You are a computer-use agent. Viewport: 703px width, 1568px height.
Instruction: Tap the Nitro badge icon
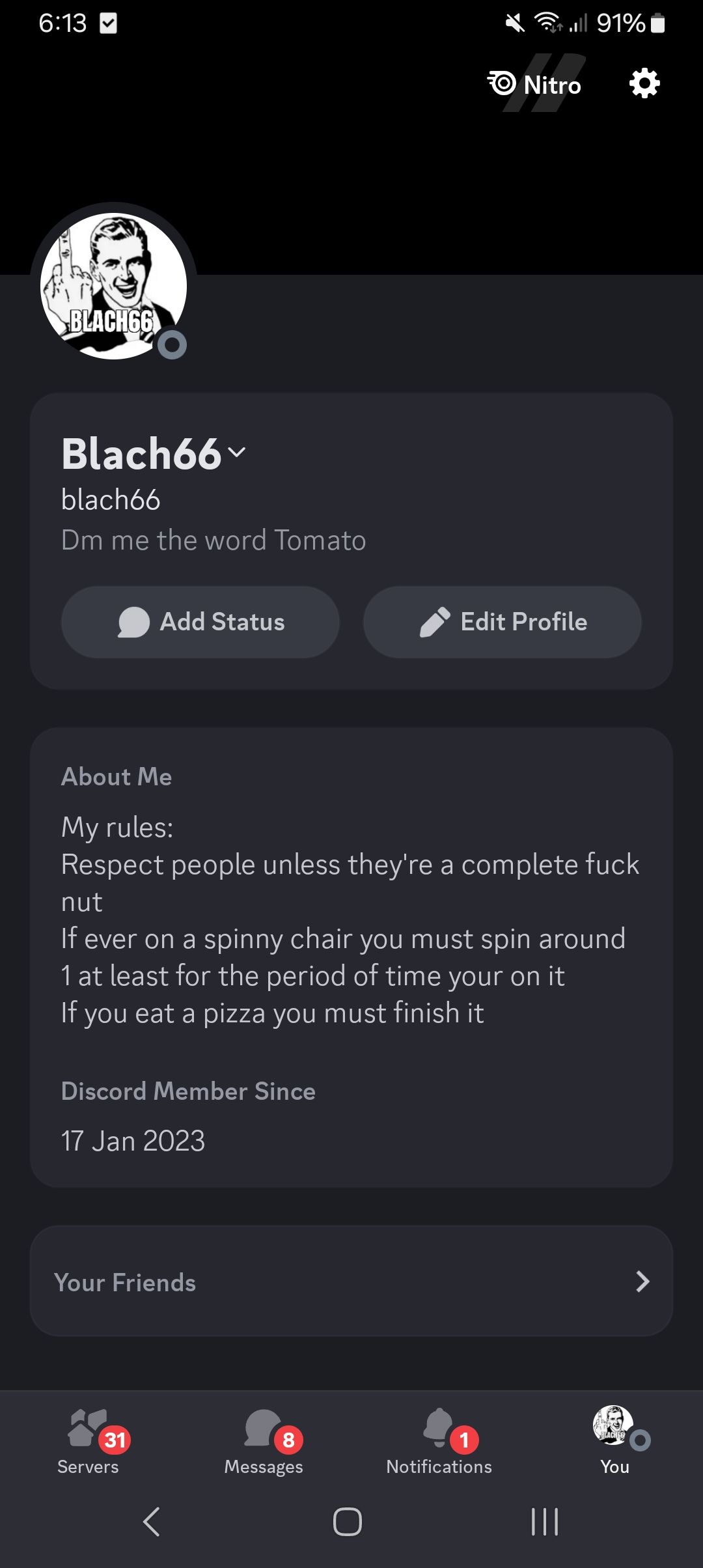(502, 83)
